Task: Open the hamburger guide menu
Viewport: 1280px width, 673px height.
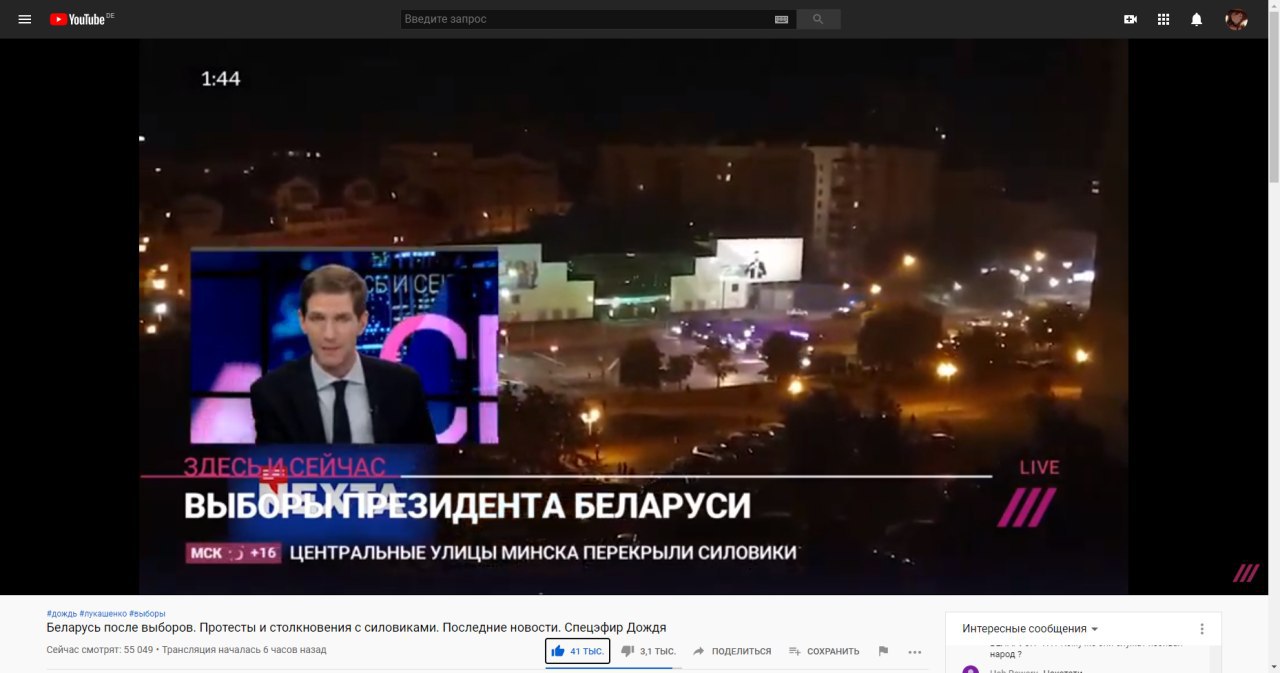Action: coord(25,19)
